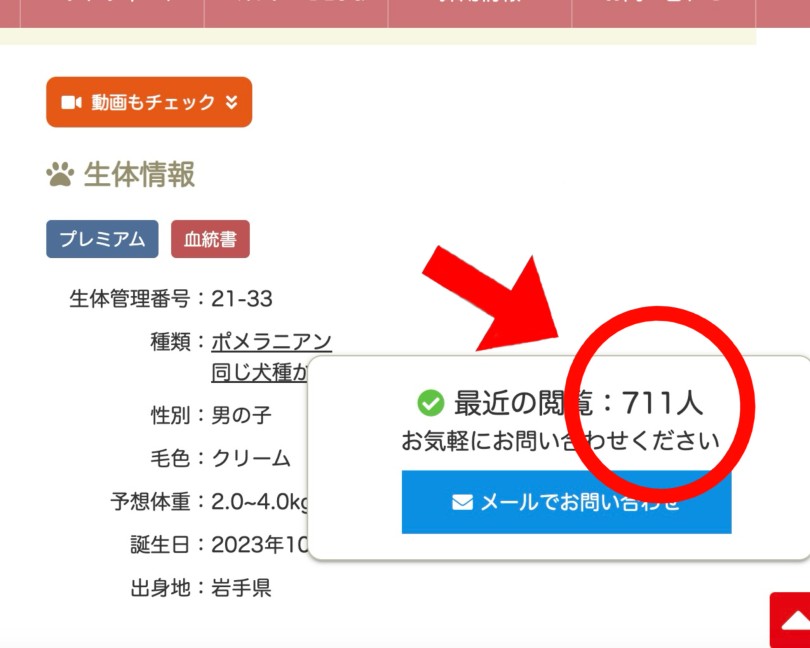
Task: Click the 生体管理番号 value 21-33
Action: pyautogui.click(x=241, y=298)
